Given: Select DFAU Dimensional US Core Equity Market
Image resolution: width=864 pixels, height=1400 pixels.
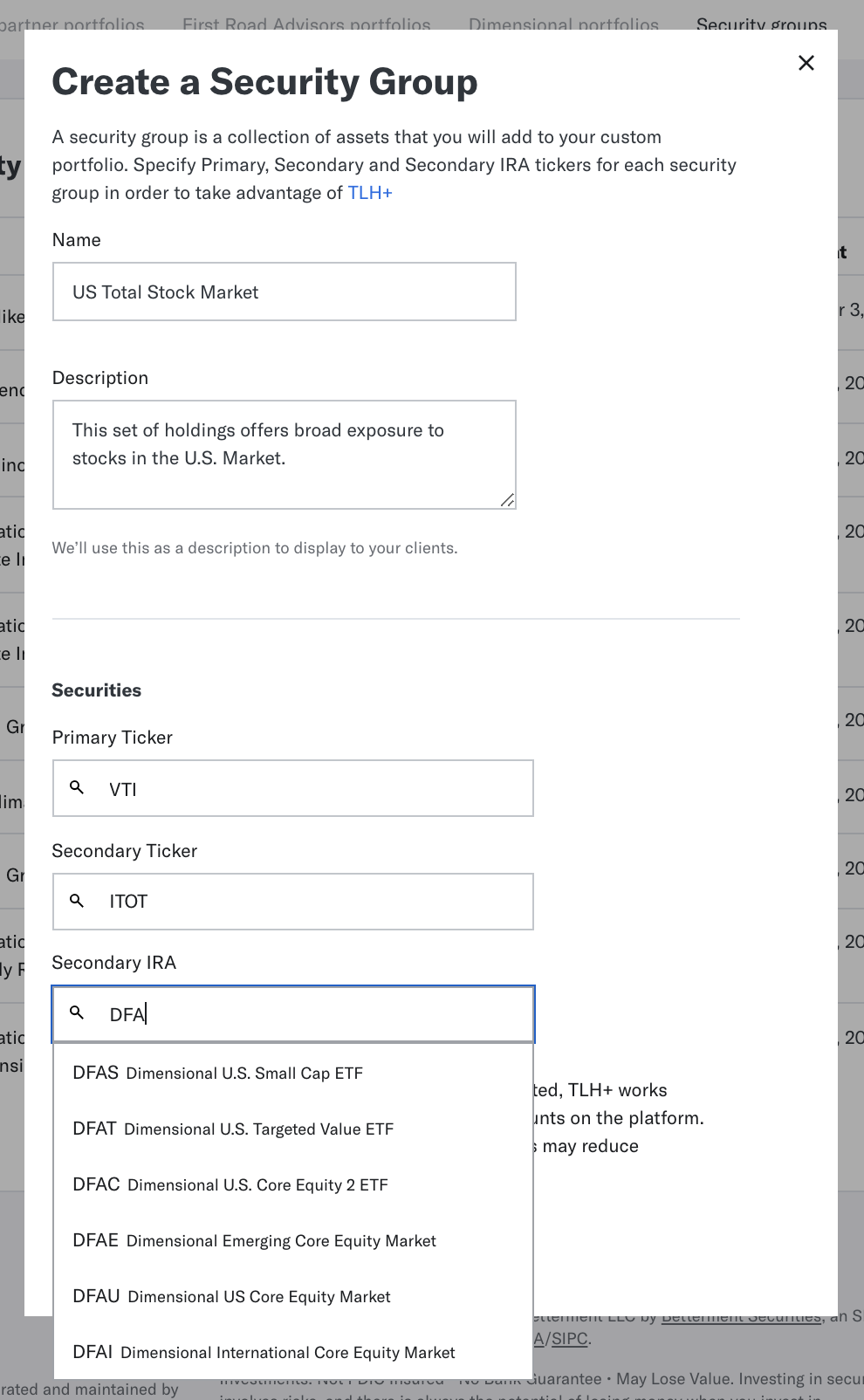Looking at the screenshot, I should [230, 1296].
